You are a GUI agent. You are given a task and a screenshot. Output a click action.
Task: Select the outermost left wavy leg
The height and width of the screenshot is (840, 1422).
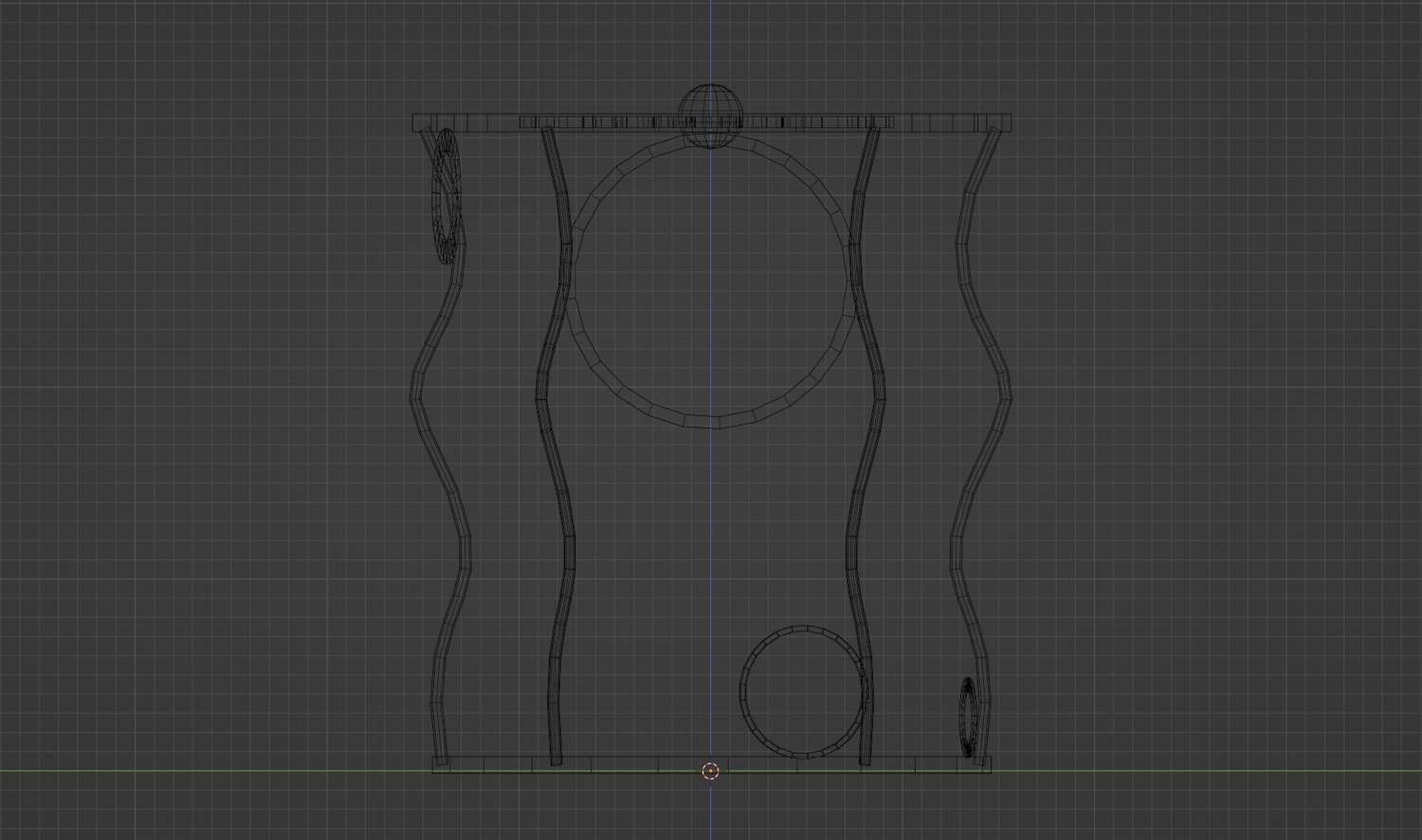[x=440, y=446]
